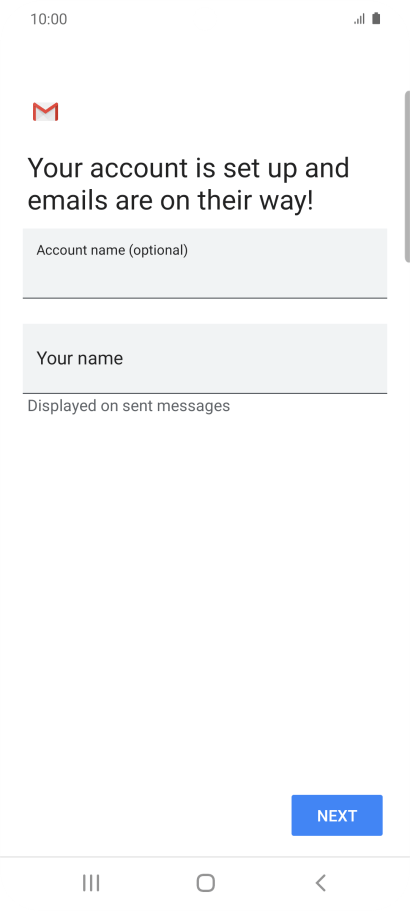This screenshot has height=911, width=410.
Task: Focus the Account name (optional) field
Action: [x=205, y=263]
